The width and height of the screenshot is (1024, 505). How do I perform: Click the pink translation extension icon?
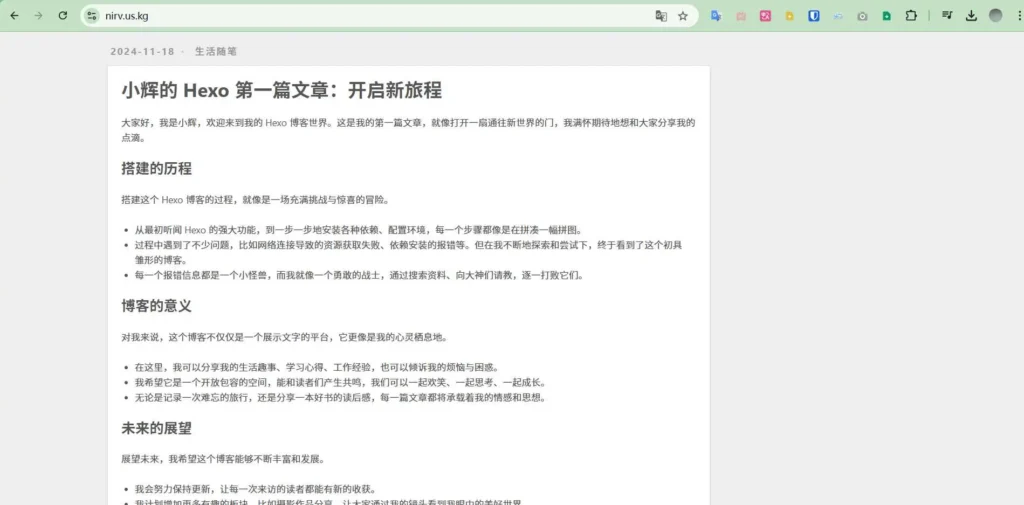[x=765, y=16]
